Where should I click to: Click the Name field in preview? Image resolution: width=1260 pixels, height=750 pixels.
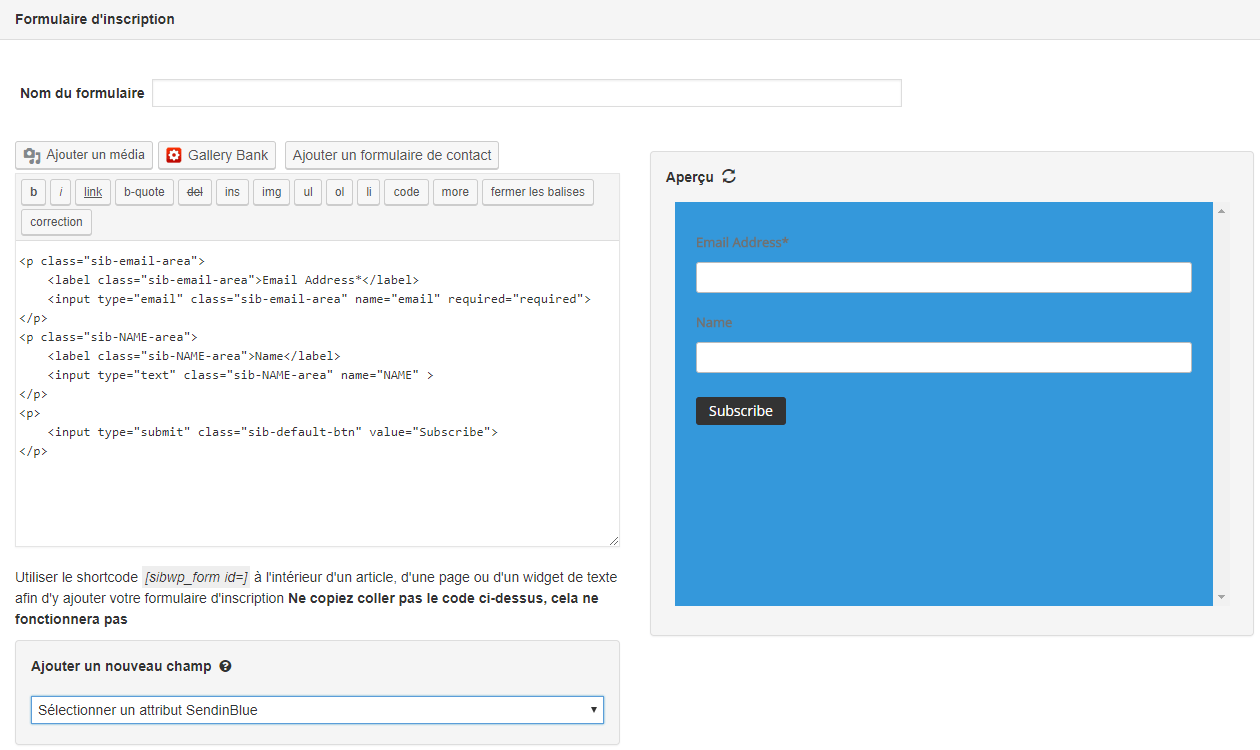point(944,357)
